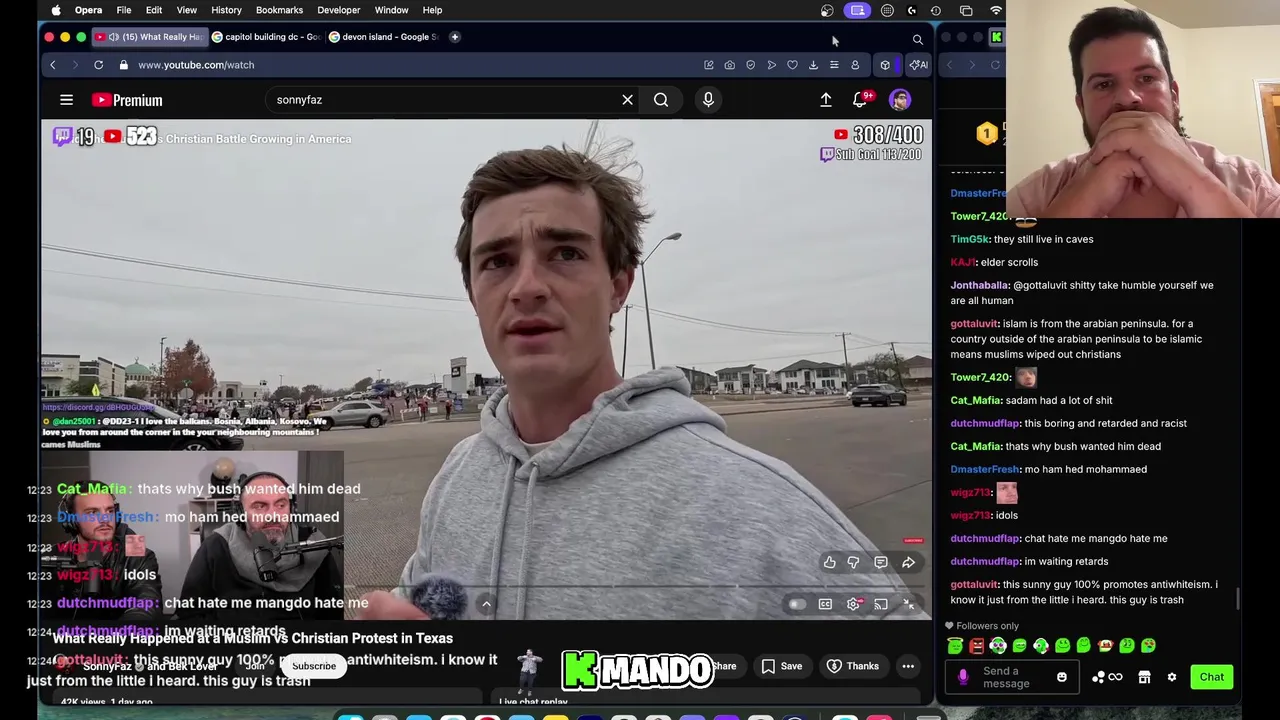Open the macOS Wi-Fi status icon
Viewport: 1280px width, 720px height.
995,10
